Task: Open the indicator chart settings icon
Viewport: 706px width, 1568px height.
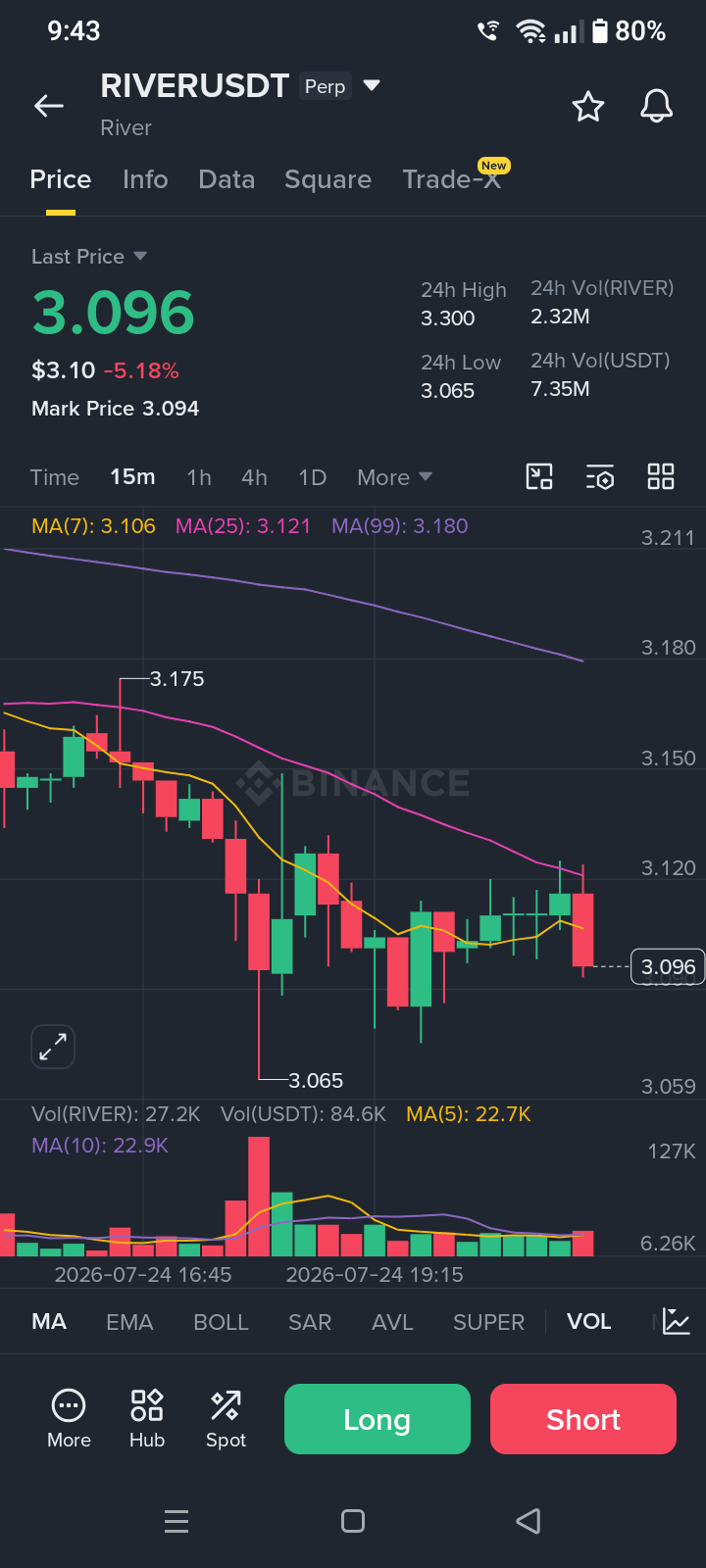Action: click(x=676, y=1321)
